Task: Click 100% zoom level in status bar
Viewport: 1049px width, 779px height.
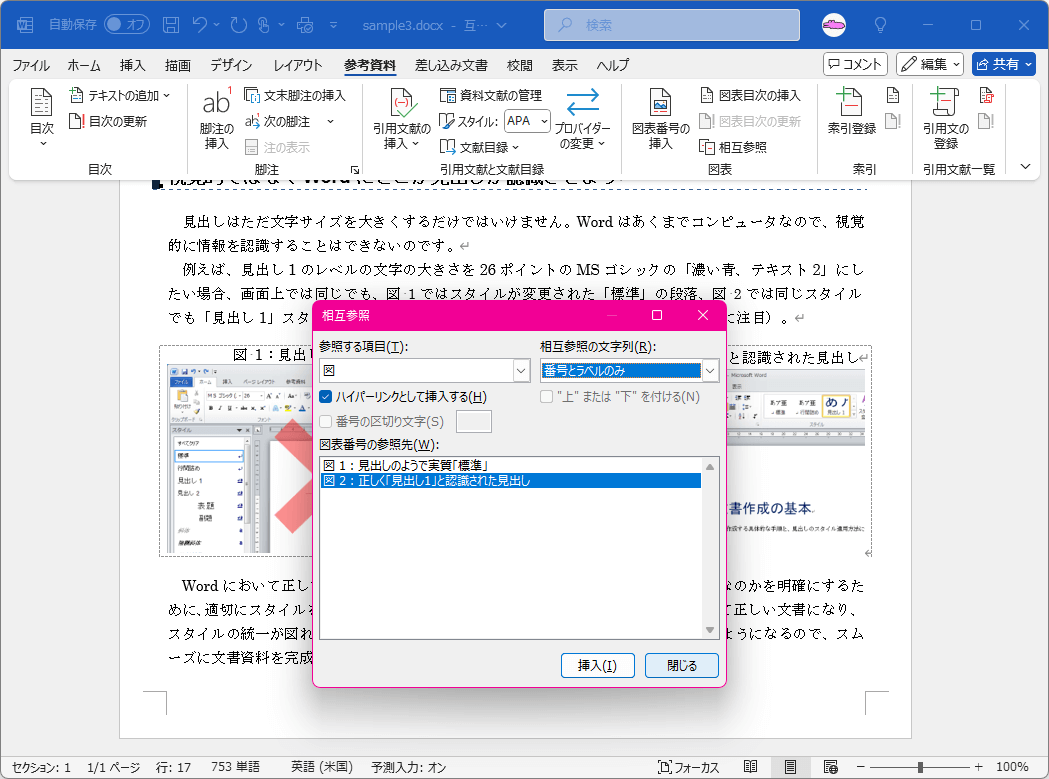Action: pyautogui.click(x=1012, y=767)
